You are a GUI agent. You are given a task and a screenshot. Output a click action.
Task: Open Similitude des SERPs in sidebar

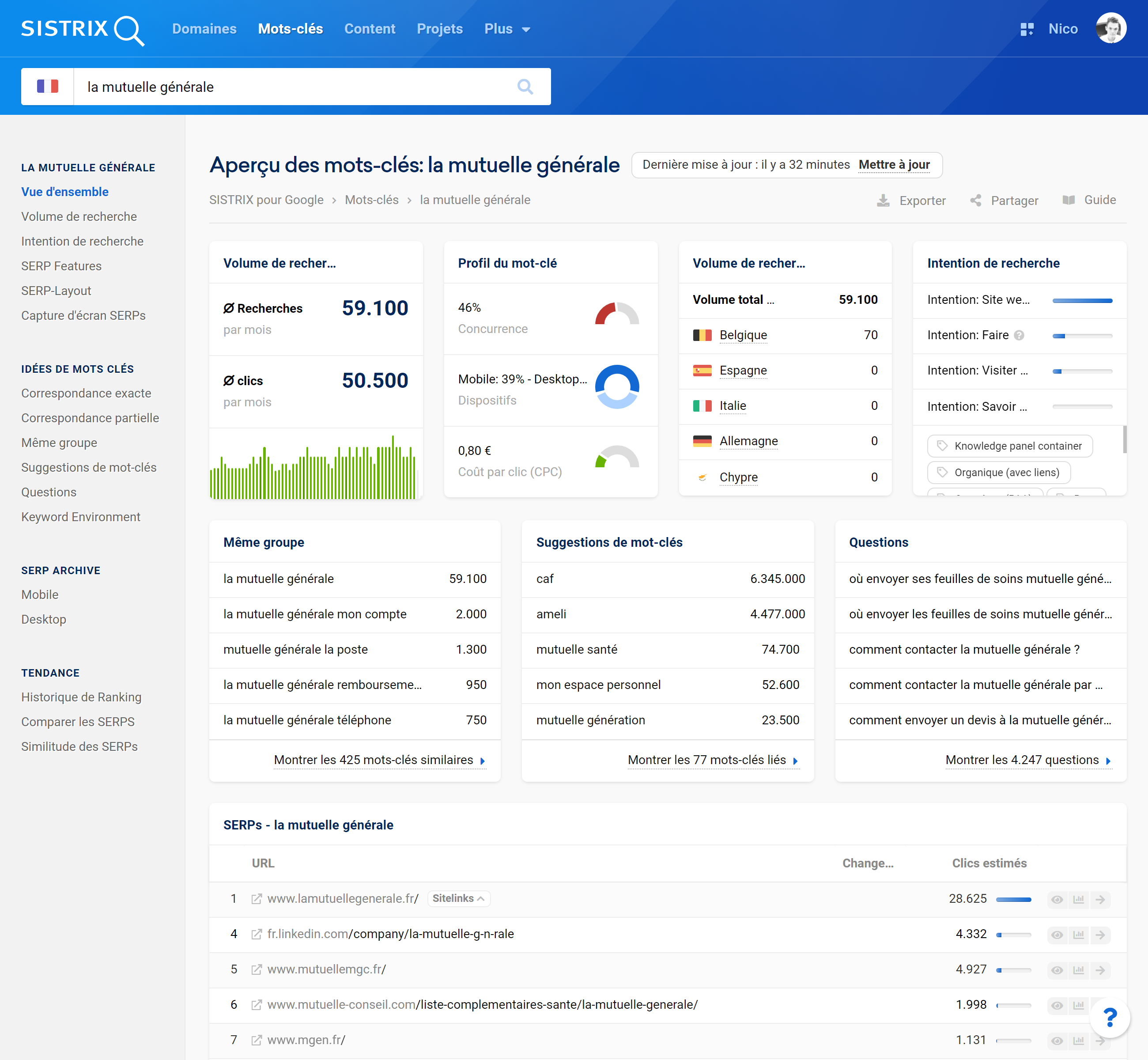79,746
